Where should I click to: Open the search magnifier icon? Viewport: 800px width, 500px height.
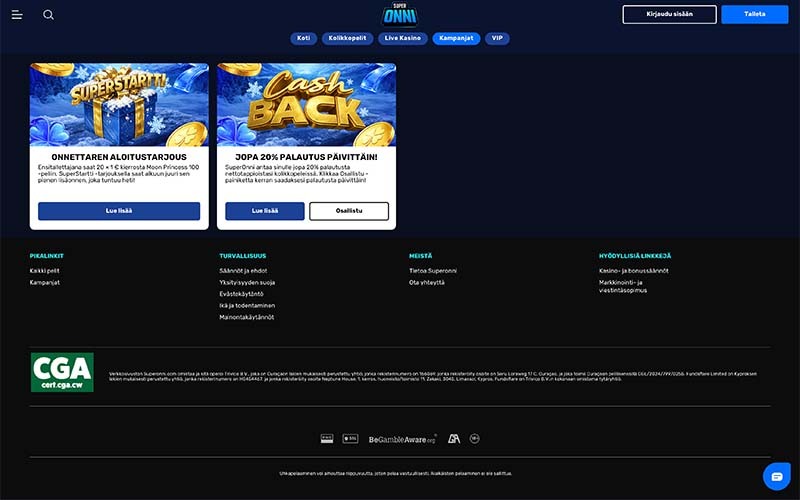tap(48, 15)
